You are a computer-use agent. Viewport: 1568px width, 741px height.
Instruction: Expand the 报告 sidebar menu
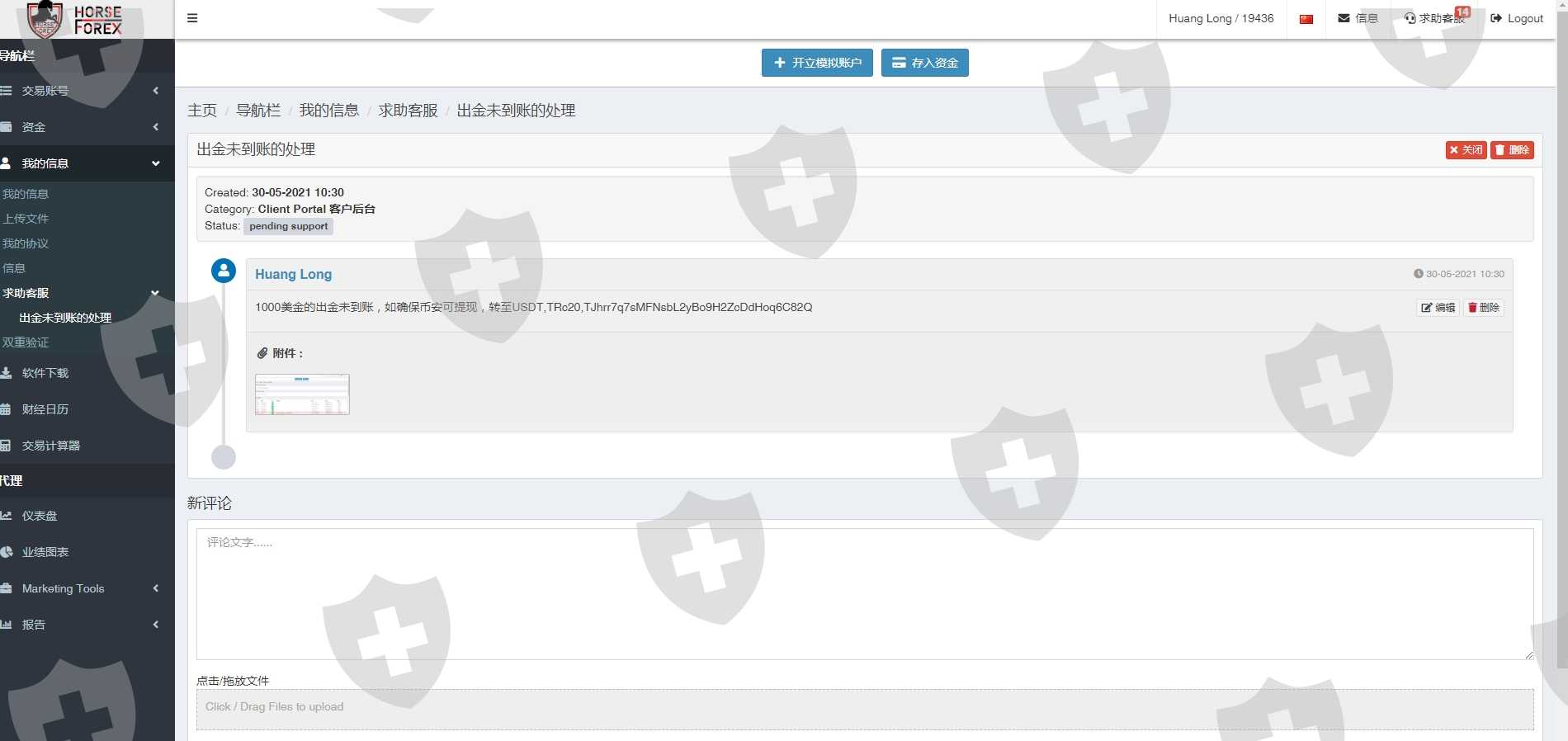pyautogui.click(x=87, y=625)
